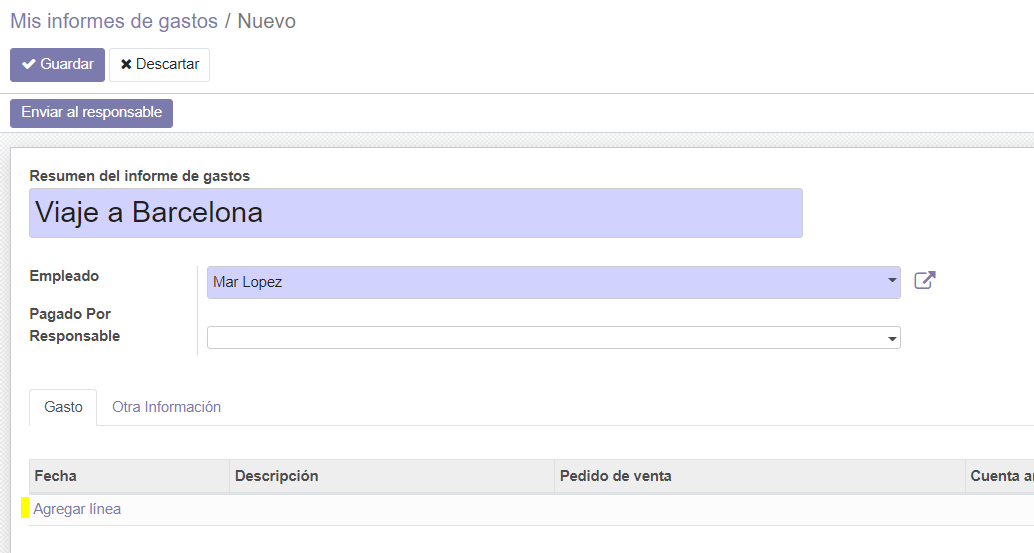Viewport: 1034px width, 553px height.
Task: Open the Responsable dropdown arrow
Action: click(x=892, y=338)
